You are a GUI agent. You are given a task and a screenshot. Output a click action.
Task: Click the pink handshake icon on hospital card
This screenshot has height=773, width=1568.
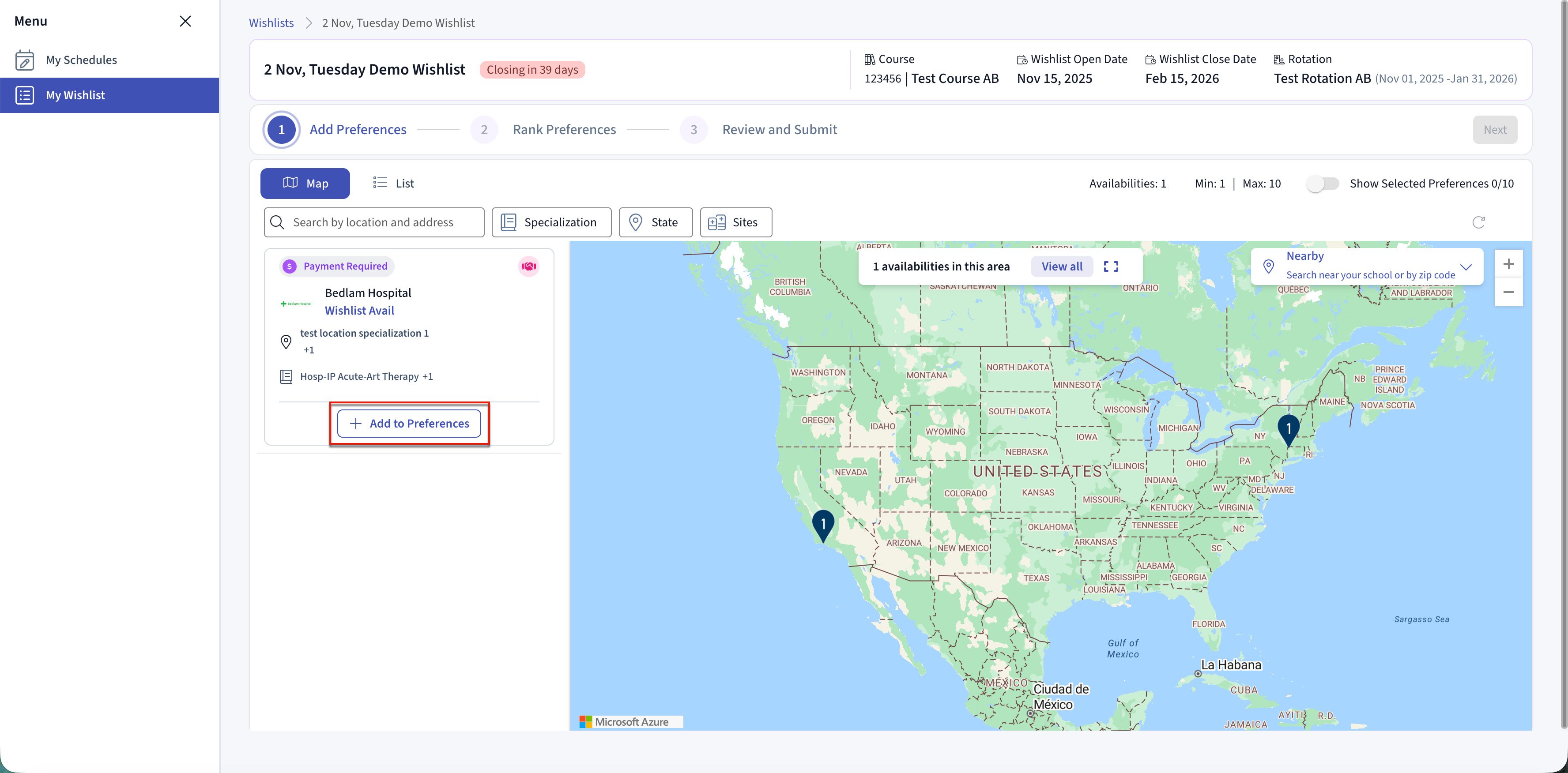click(x=528, y=266)
